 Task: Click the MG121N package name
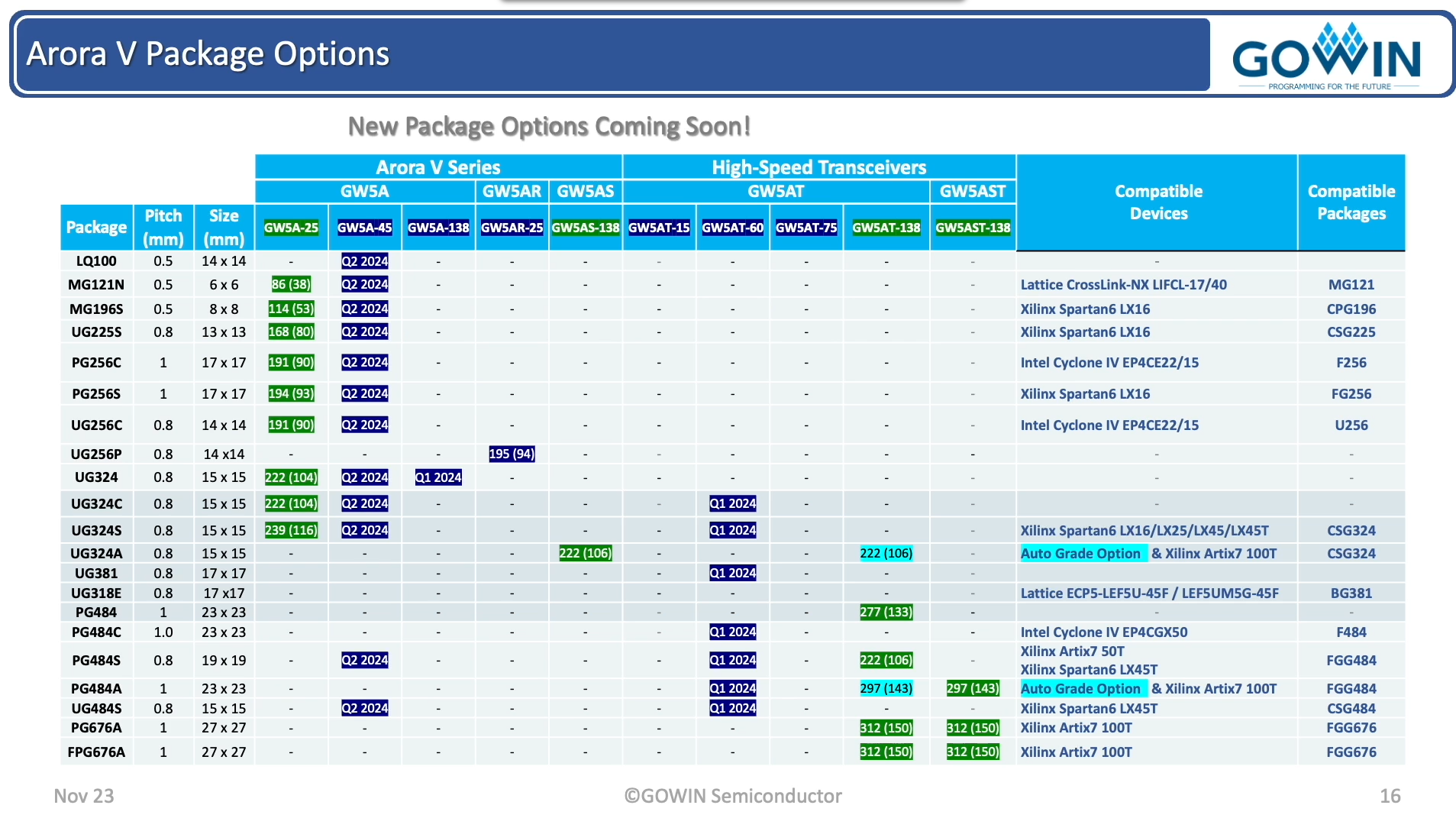click(96, 285)
